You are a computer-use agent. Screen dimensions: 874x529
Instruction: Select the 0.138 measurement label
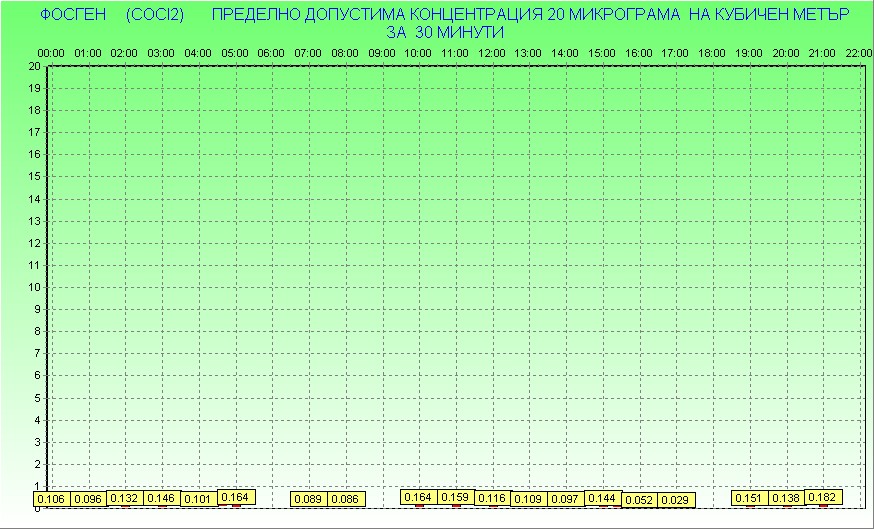tap(786, 498)
